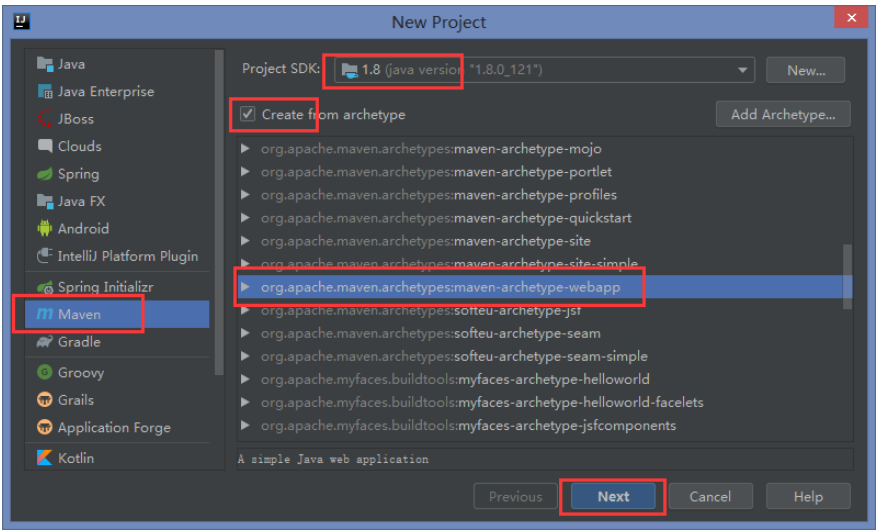Image resolution: width=882 pixels, height=532 pixels.
Task: Select Java Enterprise project type
Action: (106, 91)
